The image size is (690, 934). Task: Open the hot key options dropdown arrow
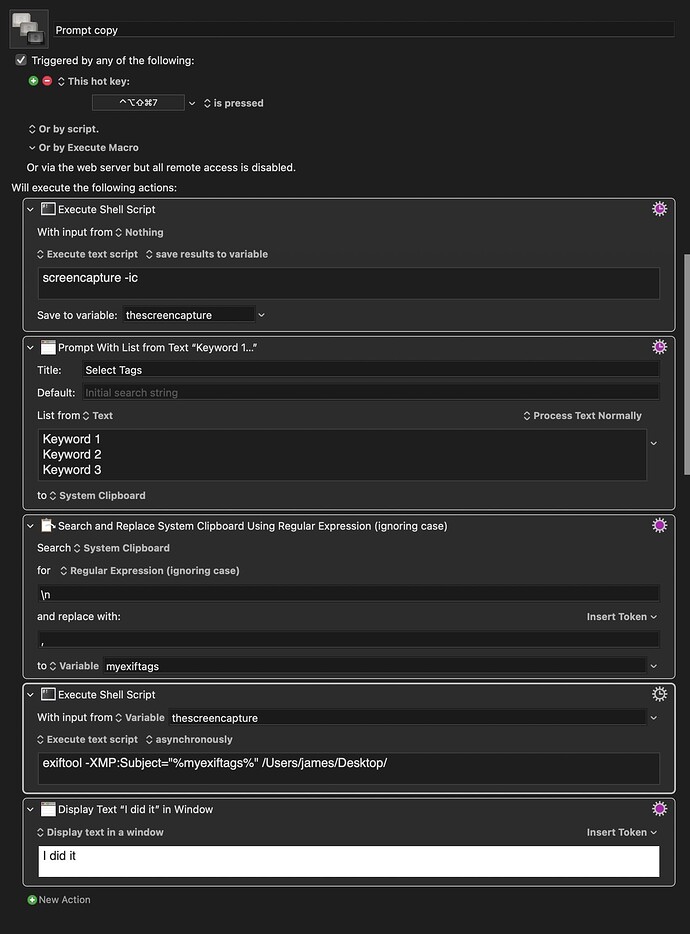coord(192,103)
